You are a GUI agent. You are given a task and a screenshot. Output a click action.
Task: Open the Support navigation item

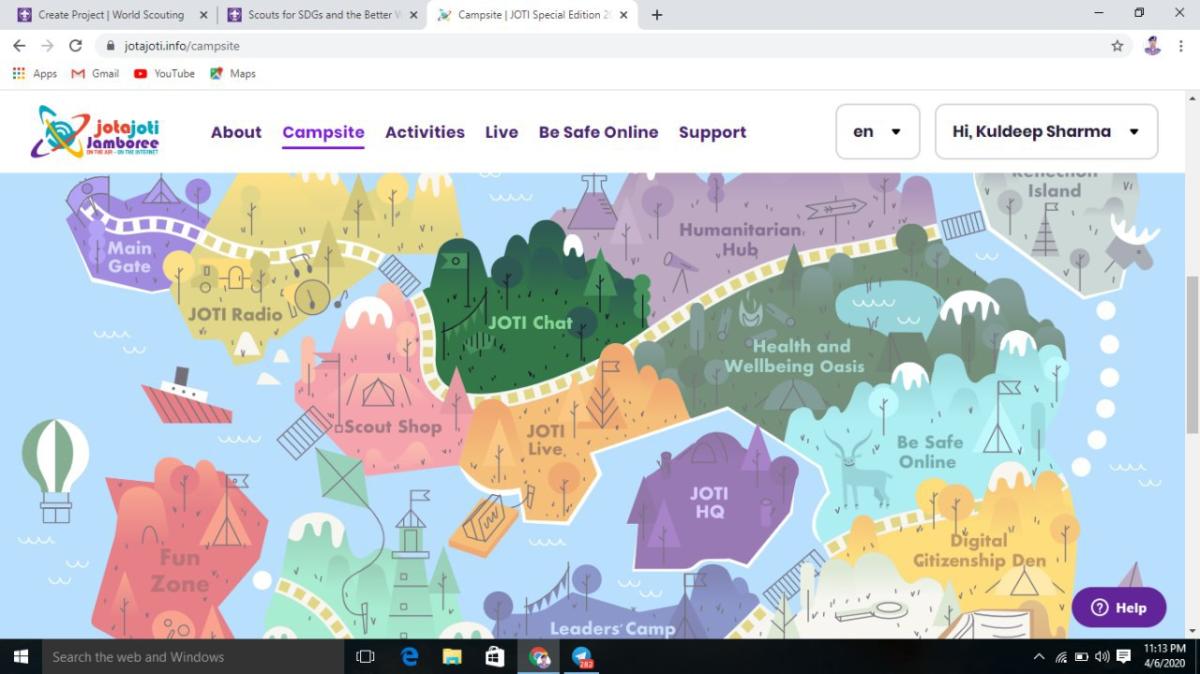coord(713,132)
